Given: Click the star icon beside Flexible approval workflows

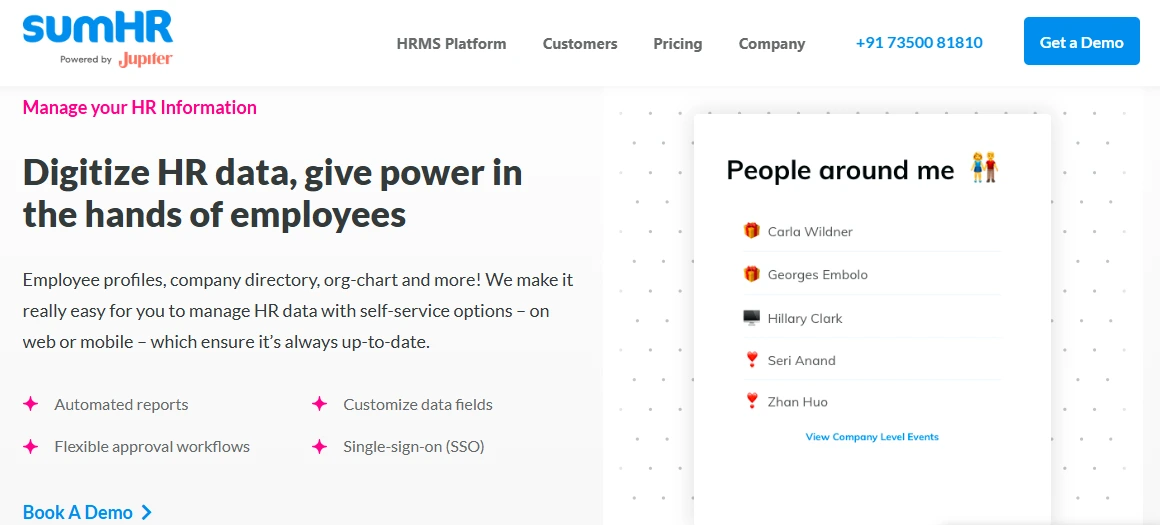Looking at the screenshot, I should (30, 447).
